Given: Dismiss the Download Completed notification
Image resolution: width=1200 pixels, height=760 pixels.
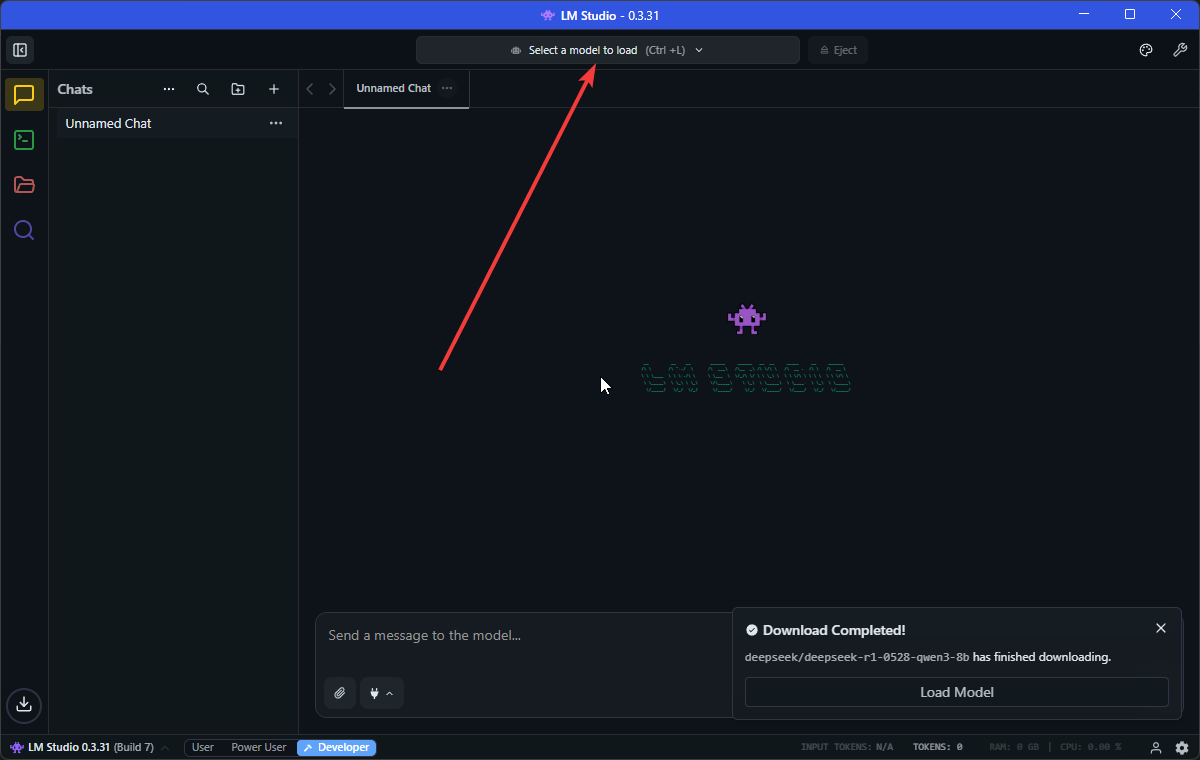Looking at the screenshot, I should coord(1161,628).
